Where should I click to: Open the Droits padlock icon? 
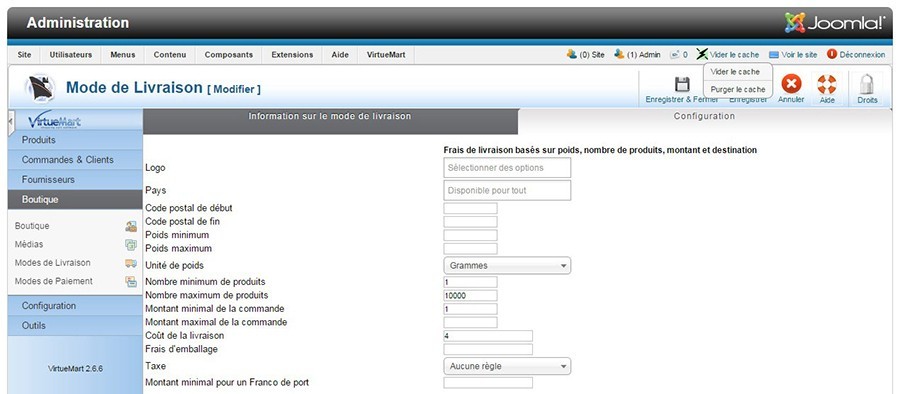[866, 84]
